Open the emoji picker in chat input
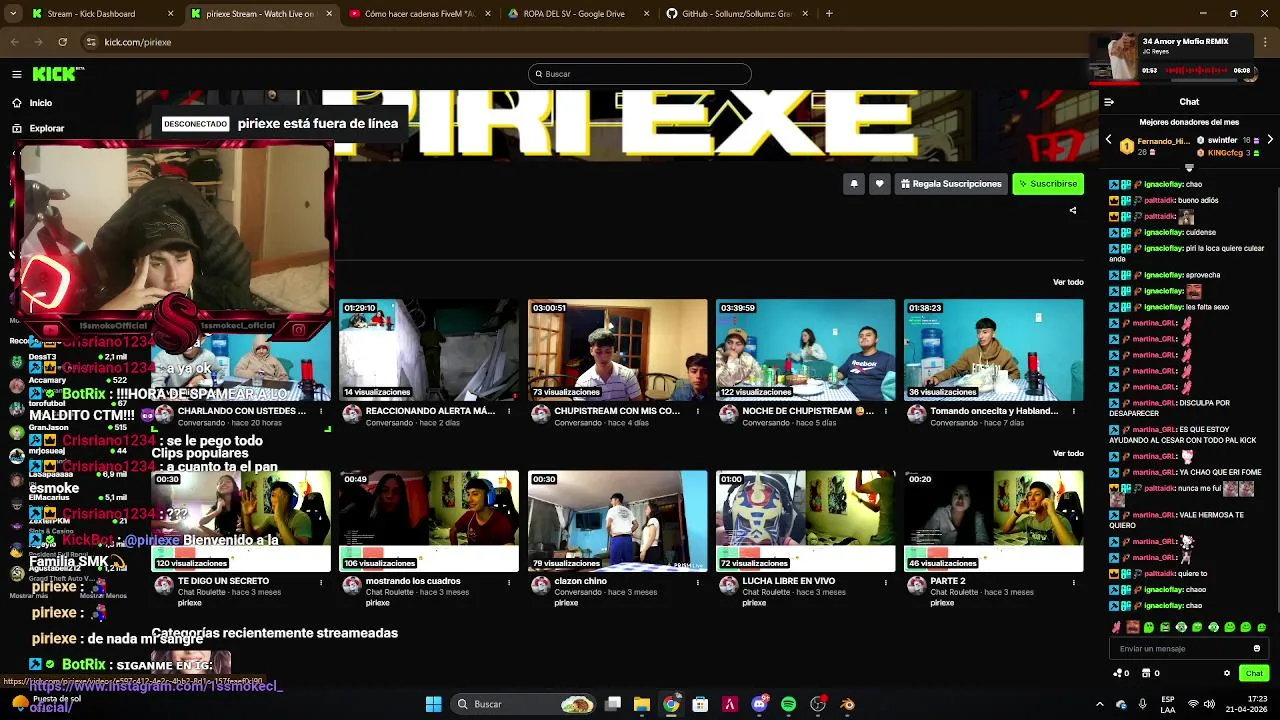Image resolution: width=1280 pixels, height=720 pixels. click(1257, 649)
